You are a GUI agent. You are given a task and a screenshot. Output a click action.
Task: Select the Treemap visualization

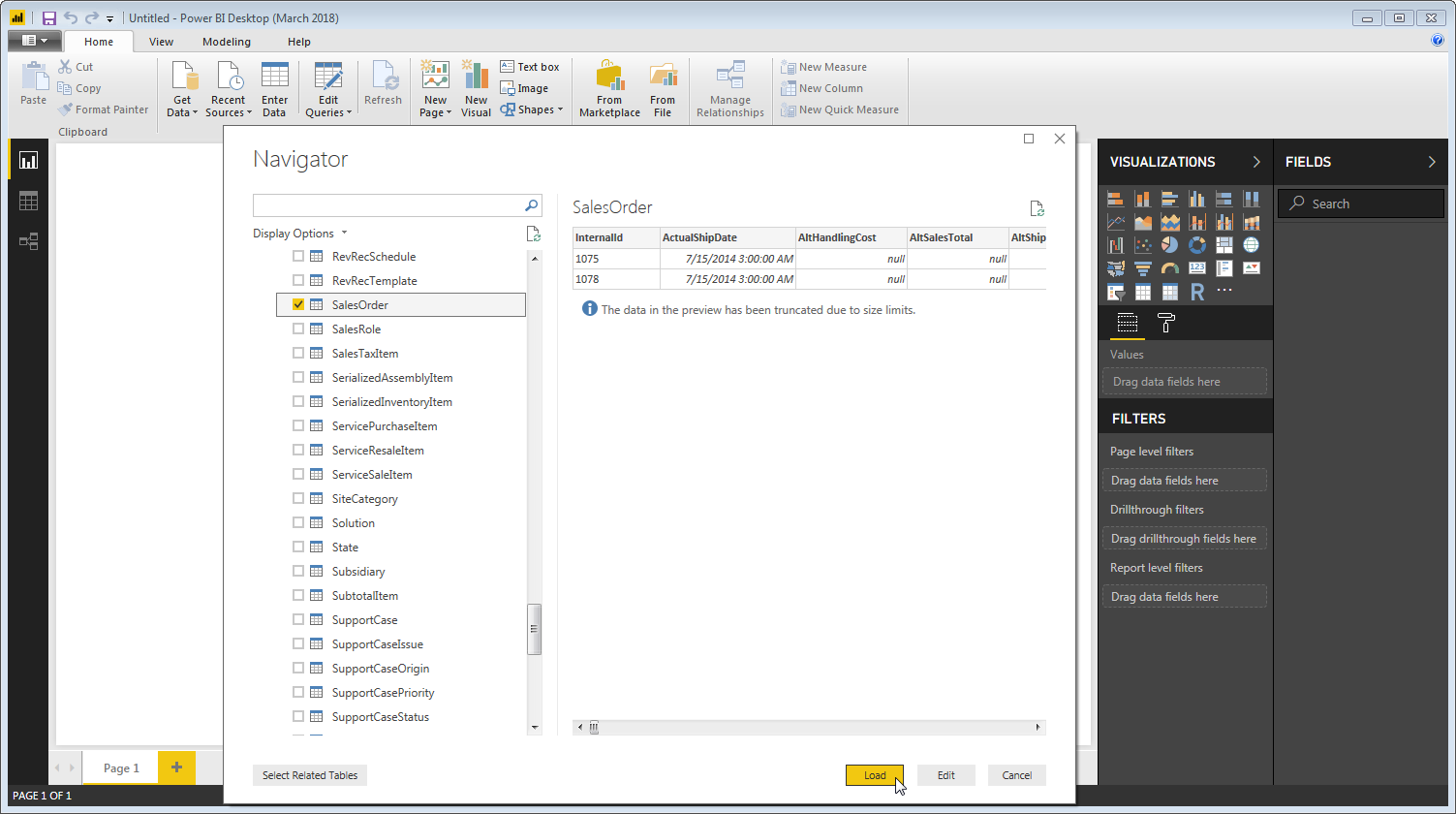coord(1224,244)
